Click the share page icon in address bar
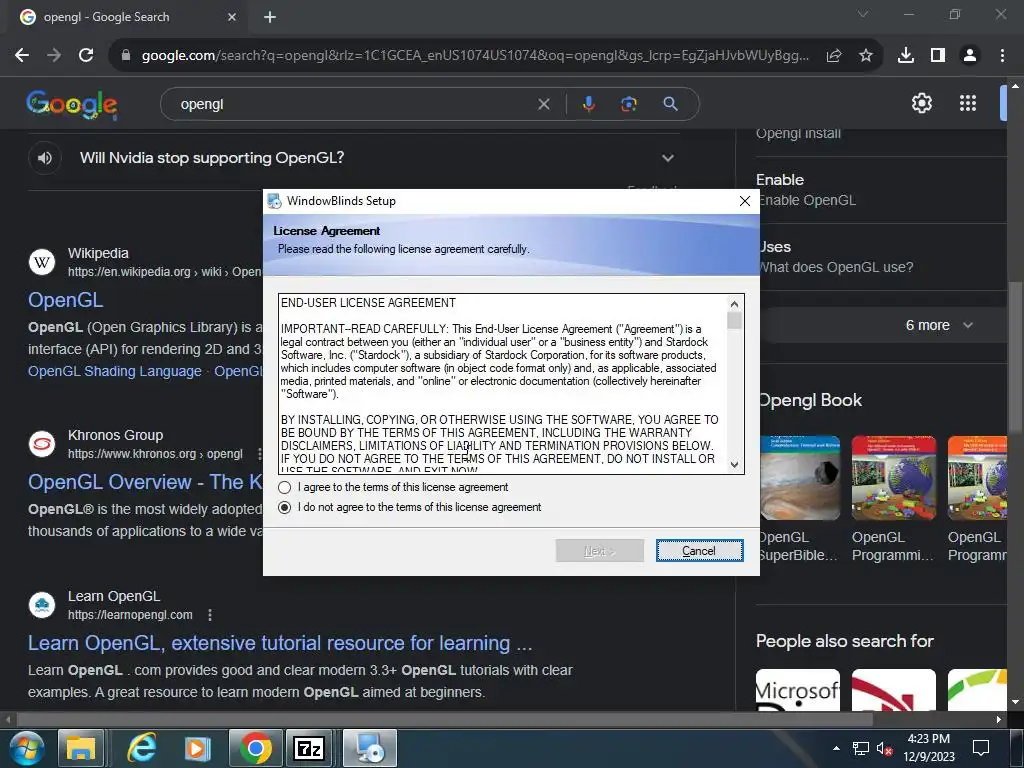Image resolution: width=1024 pixels, height=768 pixels. [x=833, y=56]
